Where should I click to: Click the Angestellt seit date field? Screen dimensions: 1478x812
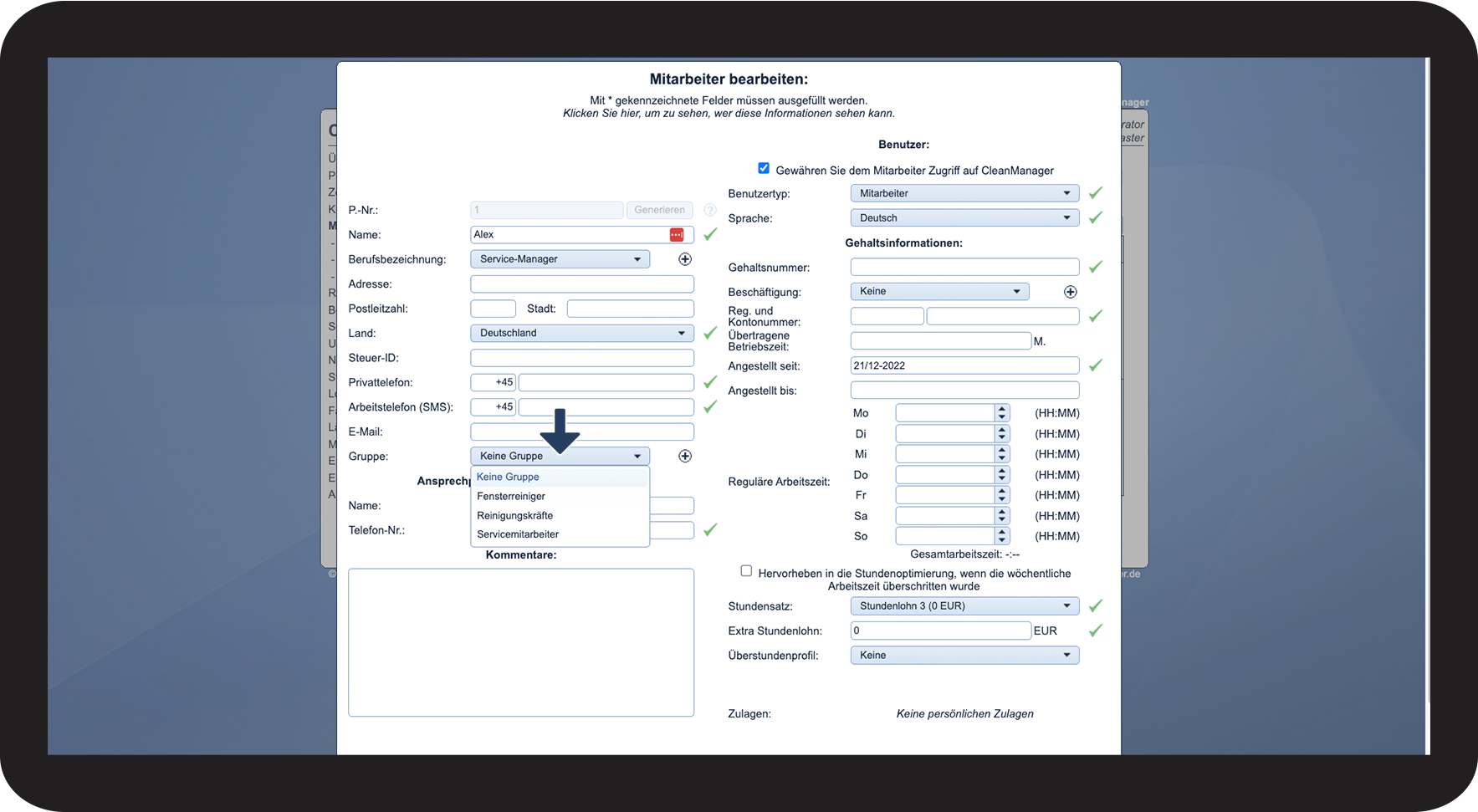click(x=964, y=365)
